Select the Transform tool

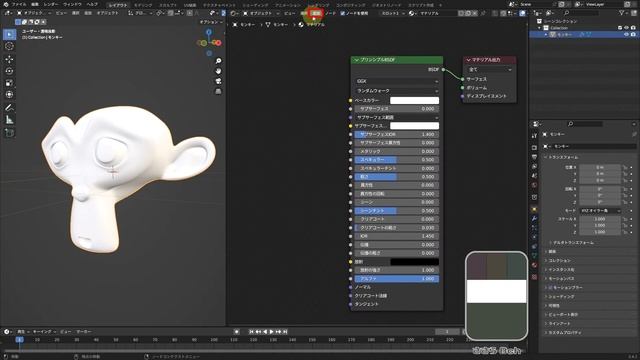point(9,95)
